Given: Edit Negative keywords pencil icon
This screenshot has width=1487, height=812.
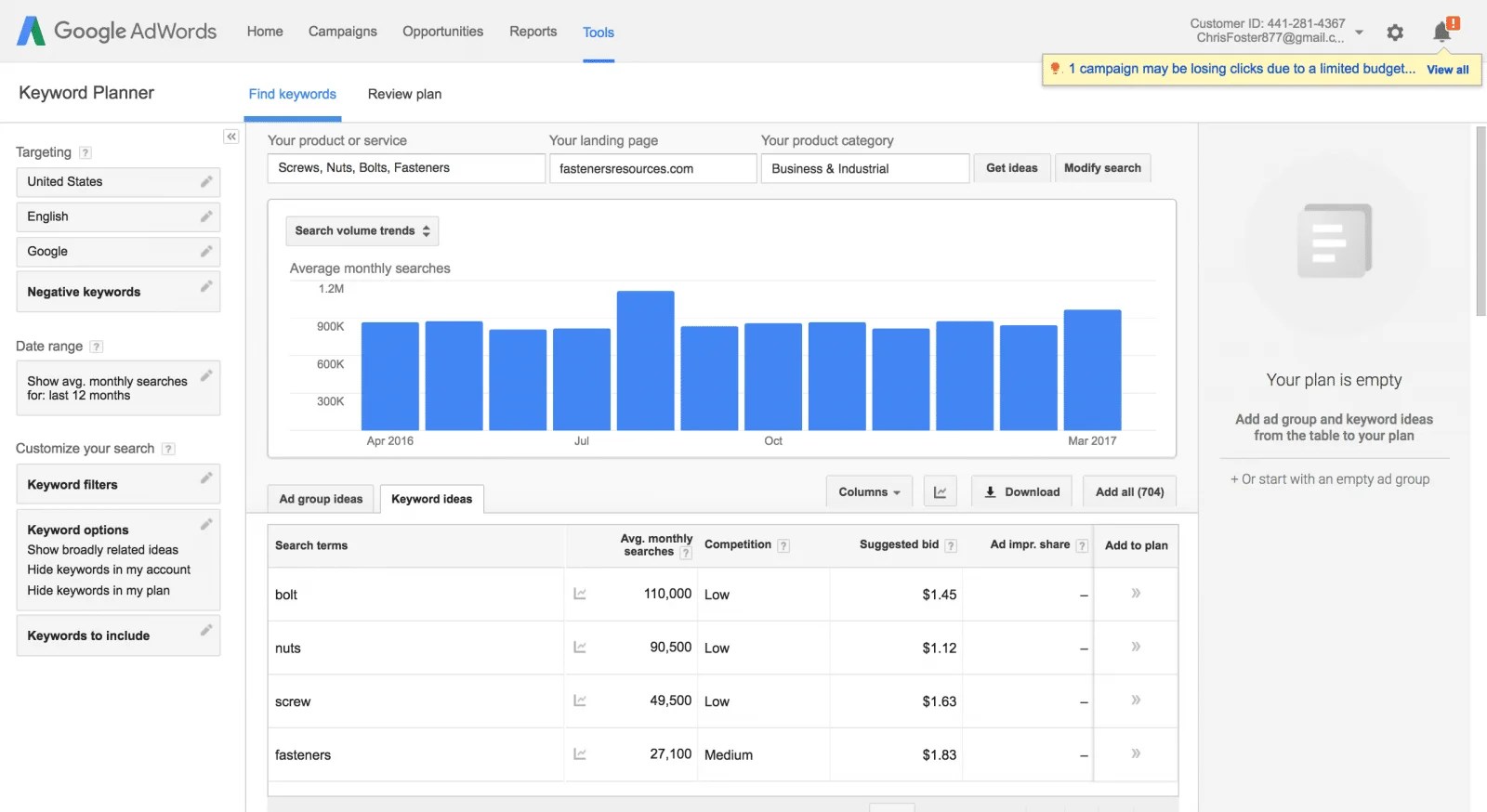Looking at the screenshot, I should (x=206, y=286).
